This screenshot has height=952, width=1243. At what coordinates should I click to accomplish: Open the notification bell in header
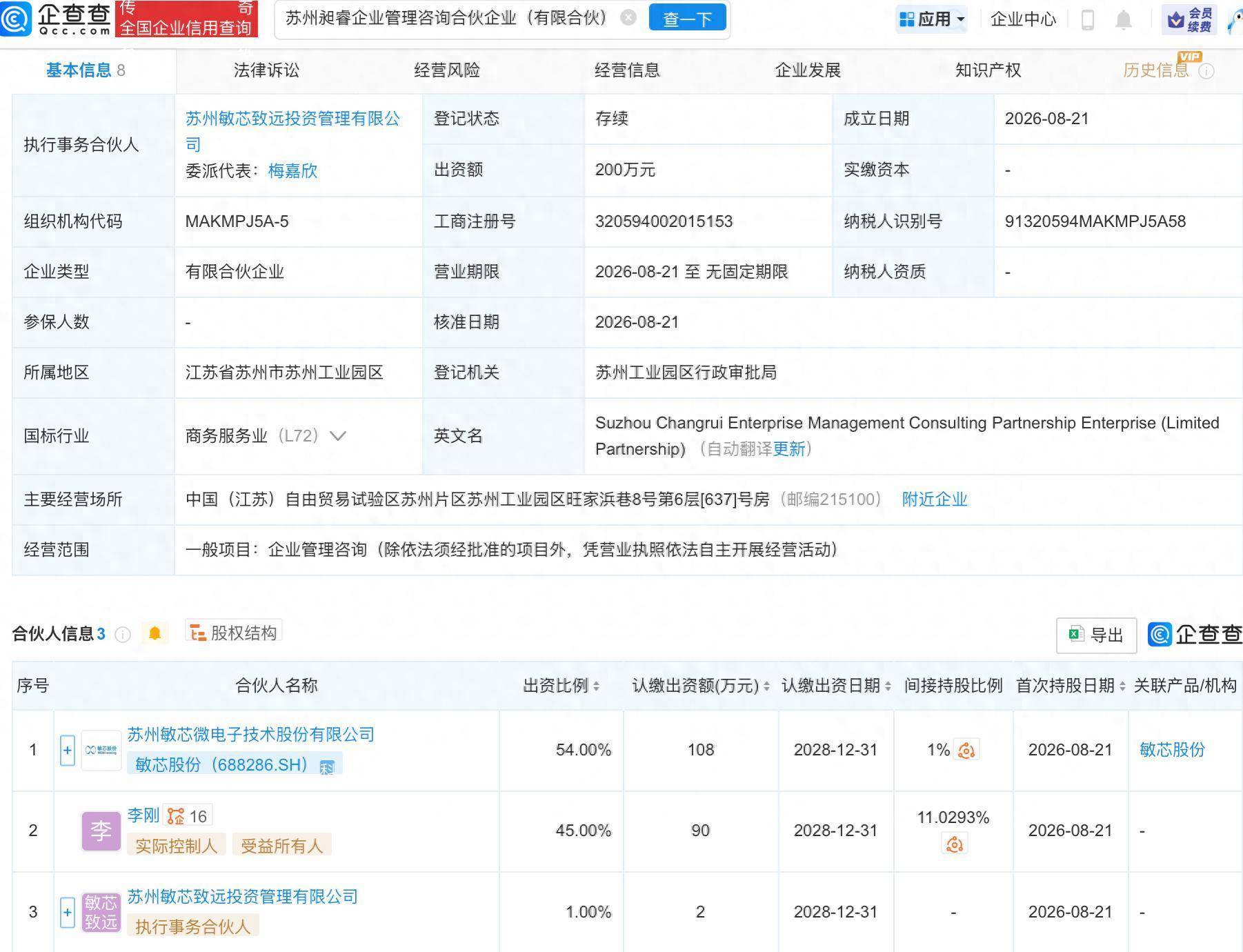click(1124, 20)
